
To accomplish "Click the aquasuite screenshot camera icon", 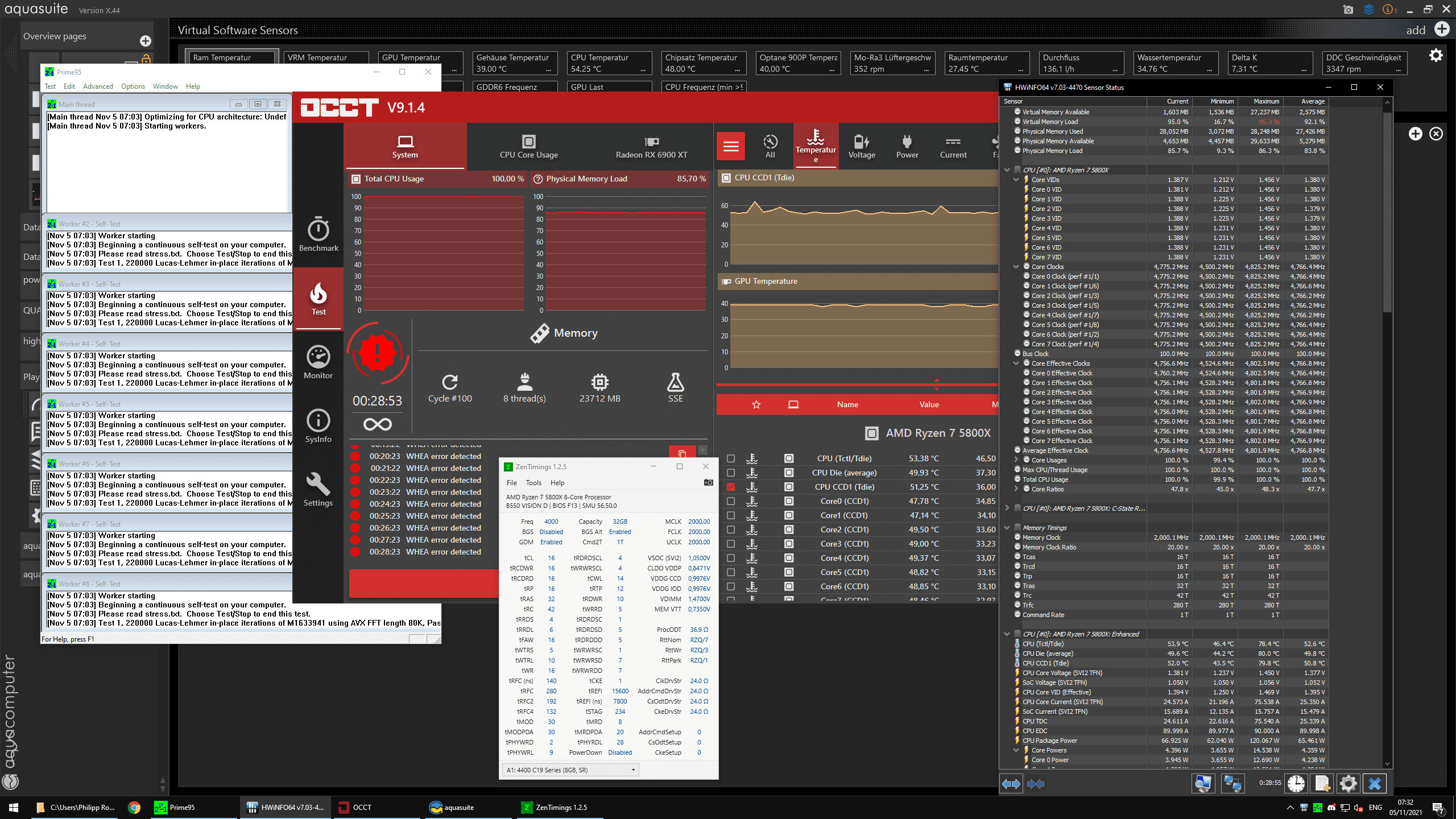I will click(x=1348, y=9).
